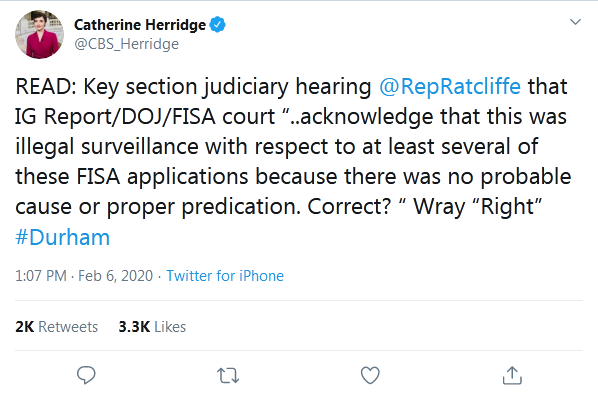This screenshot has height=399, width=598.
Task: Click the Feb 6, 2020 date
Action: click(x=116, y=276)
